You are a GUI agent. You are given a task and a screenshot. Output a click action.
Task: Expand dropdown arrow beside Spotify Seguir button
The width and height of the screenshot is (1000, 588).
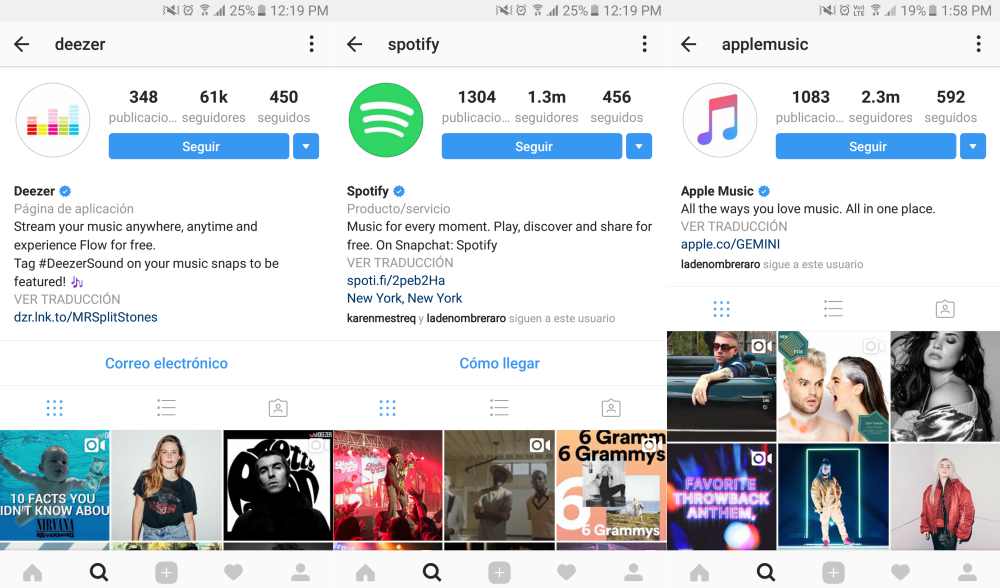(639, 146)
